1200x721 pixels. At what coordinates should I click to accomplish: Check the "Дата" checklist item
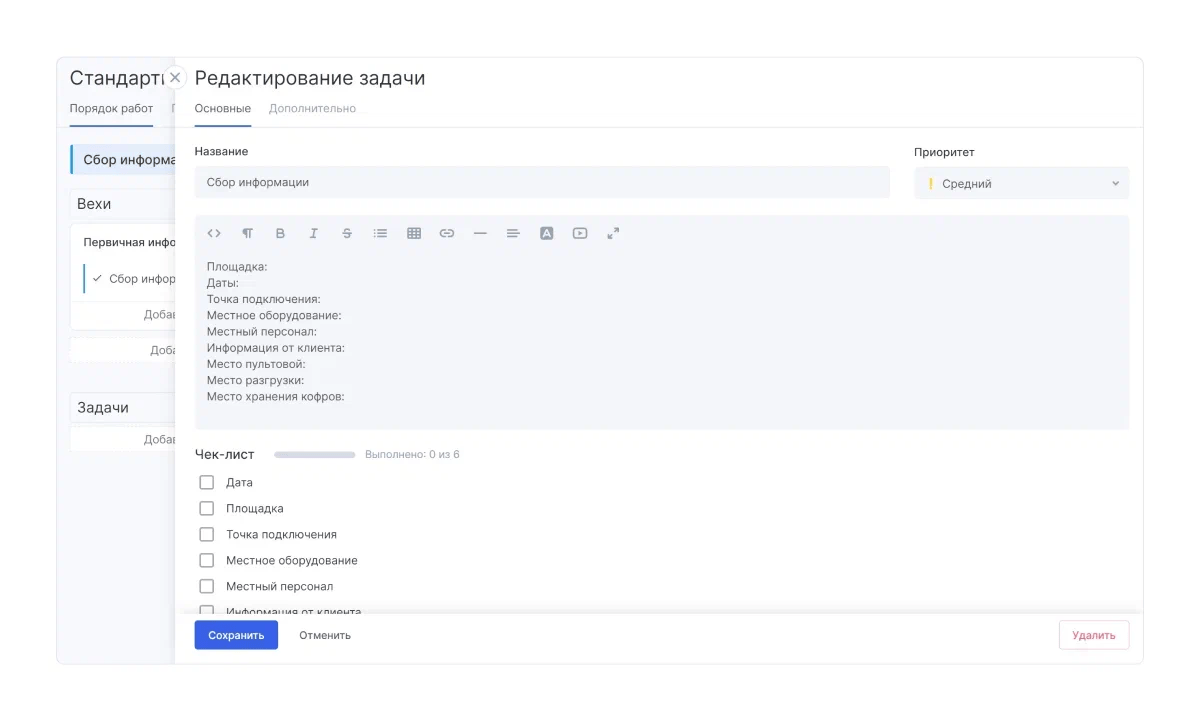tap(207, 482)
